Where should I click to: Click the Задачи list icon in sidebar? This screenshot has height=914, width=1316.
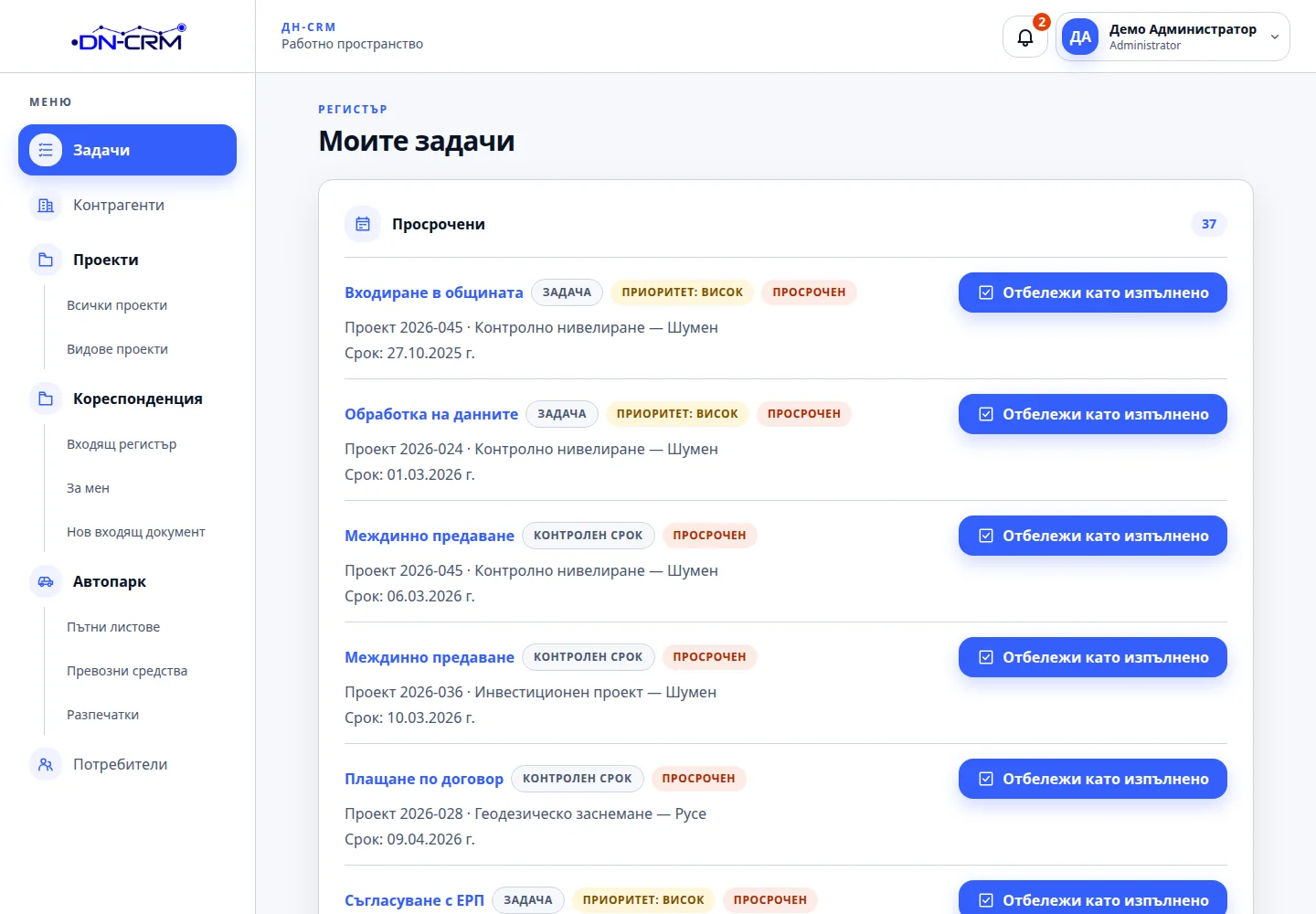click(x=46, y=150)
